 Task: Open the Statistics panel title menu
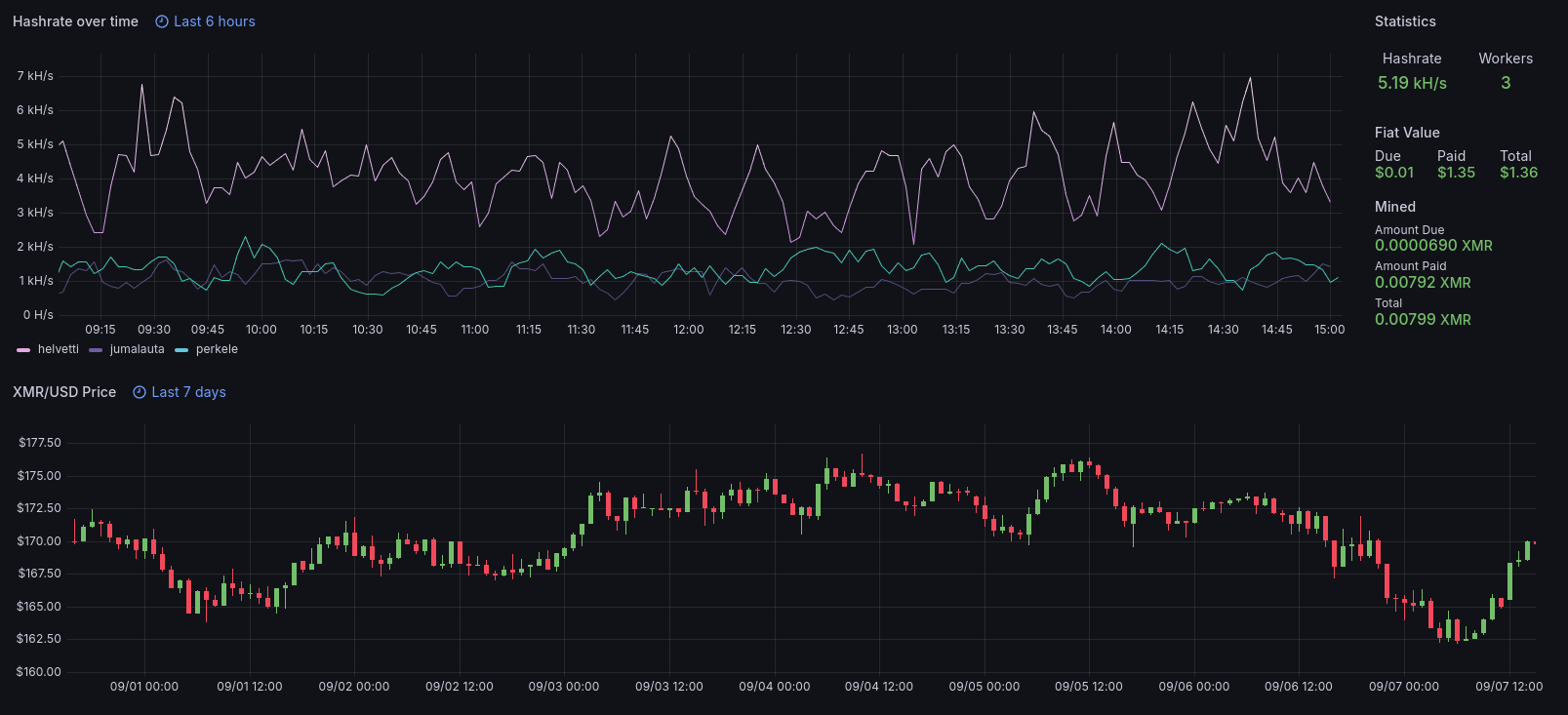(x=1405, y=21)
